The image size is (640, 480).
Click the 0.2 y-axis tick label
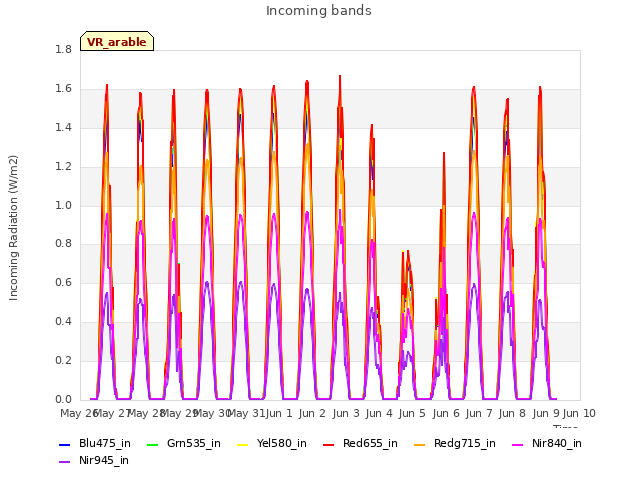pyautogui.click(x=63, y=360)
